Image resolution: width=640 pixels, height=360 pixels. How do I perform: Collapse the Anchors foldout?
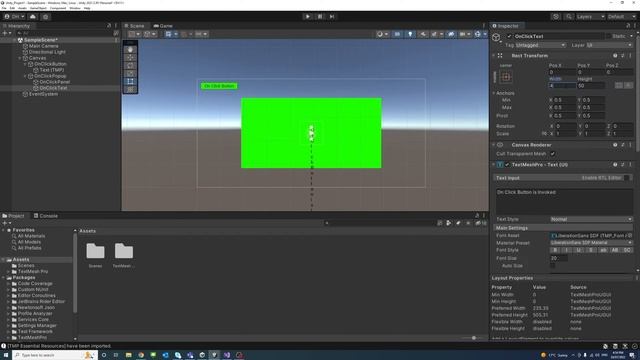pos(493,93)
